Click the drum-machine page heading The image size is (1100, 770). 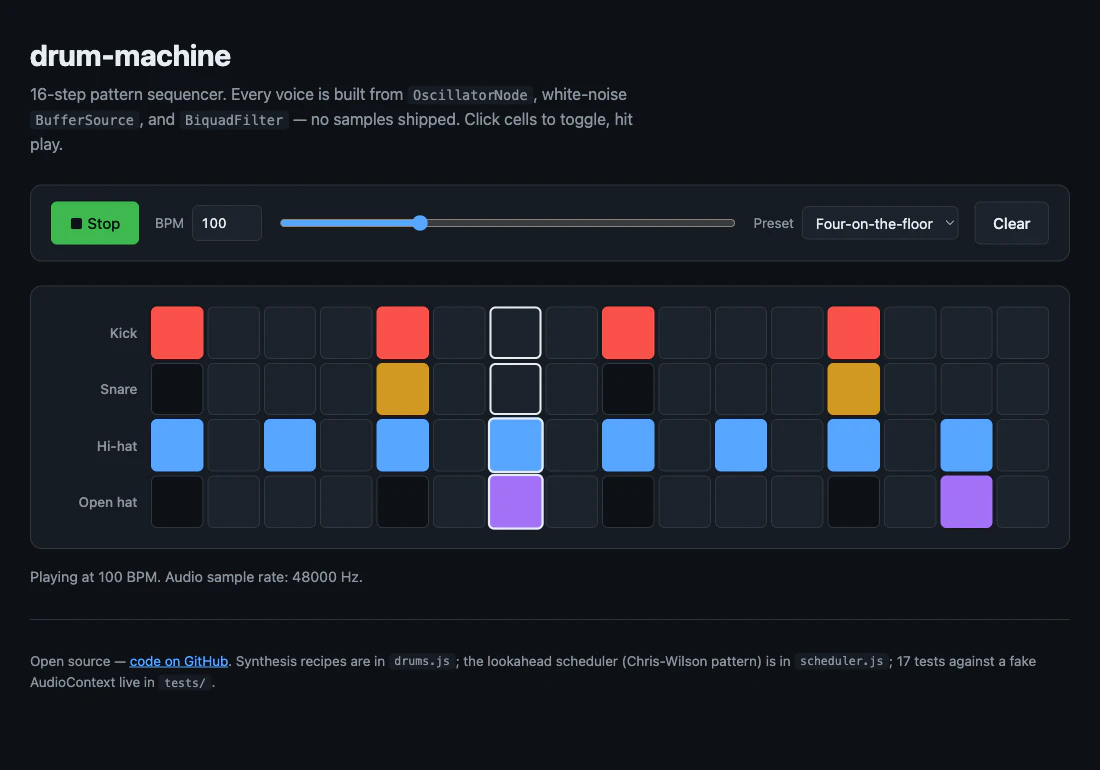click(x=130, y=56)
